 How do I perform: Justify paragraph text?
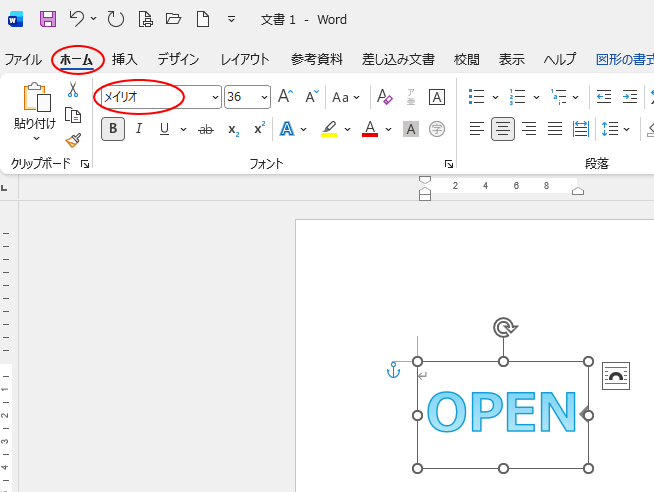pyautogui.click(x=555, y=129)
